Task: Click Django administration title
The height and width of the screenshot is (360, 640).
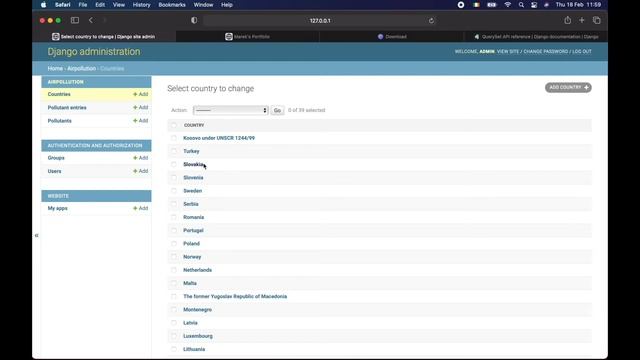Action: coord(94,52)
